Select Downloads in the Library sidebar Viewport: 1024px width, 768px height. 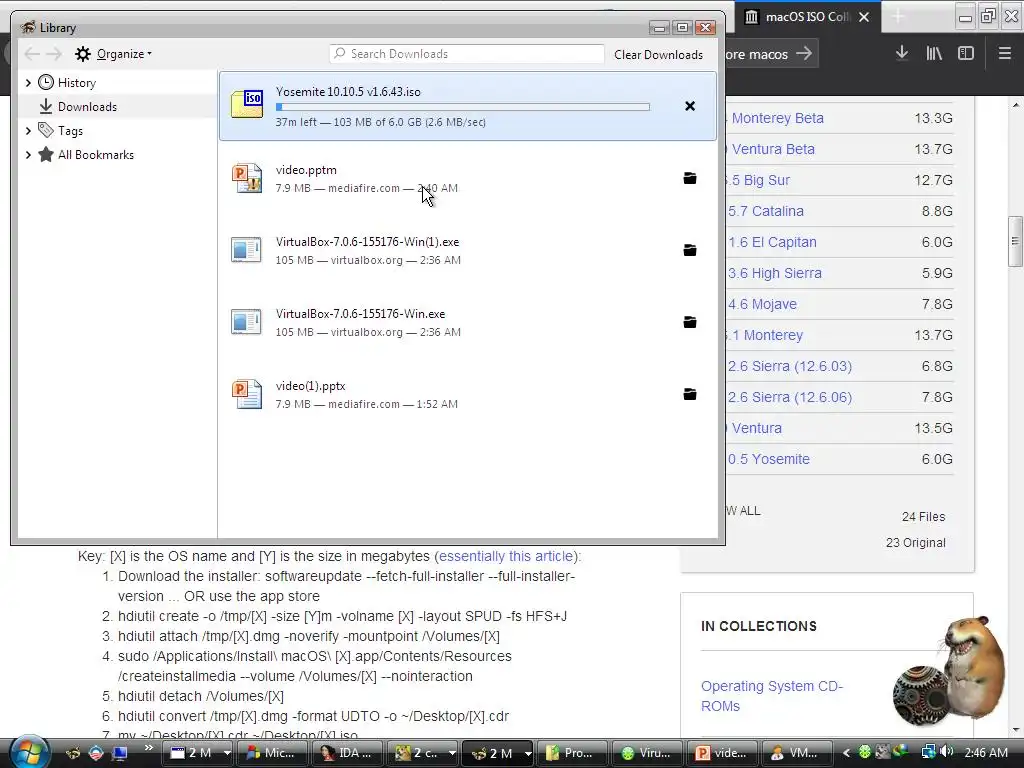(x=87, y=106)
